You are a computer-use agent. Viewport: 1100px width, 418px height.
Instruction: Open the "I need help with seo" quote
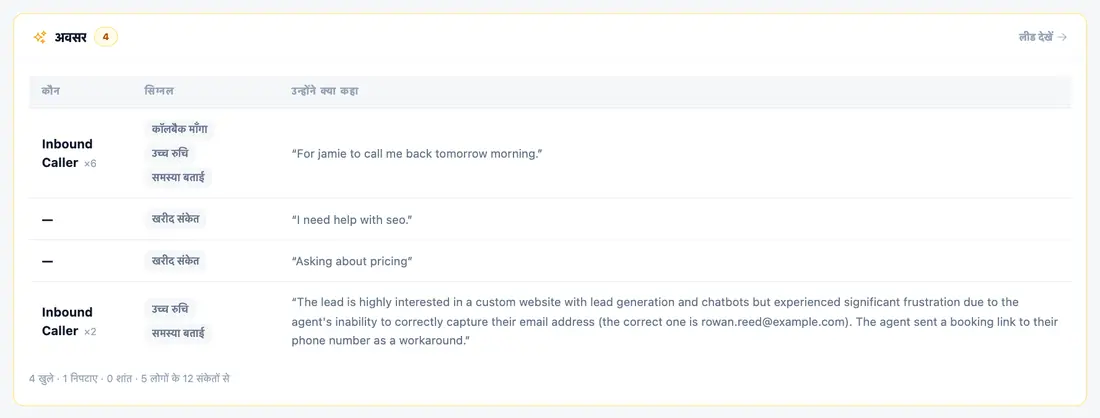tap(351, 220)
